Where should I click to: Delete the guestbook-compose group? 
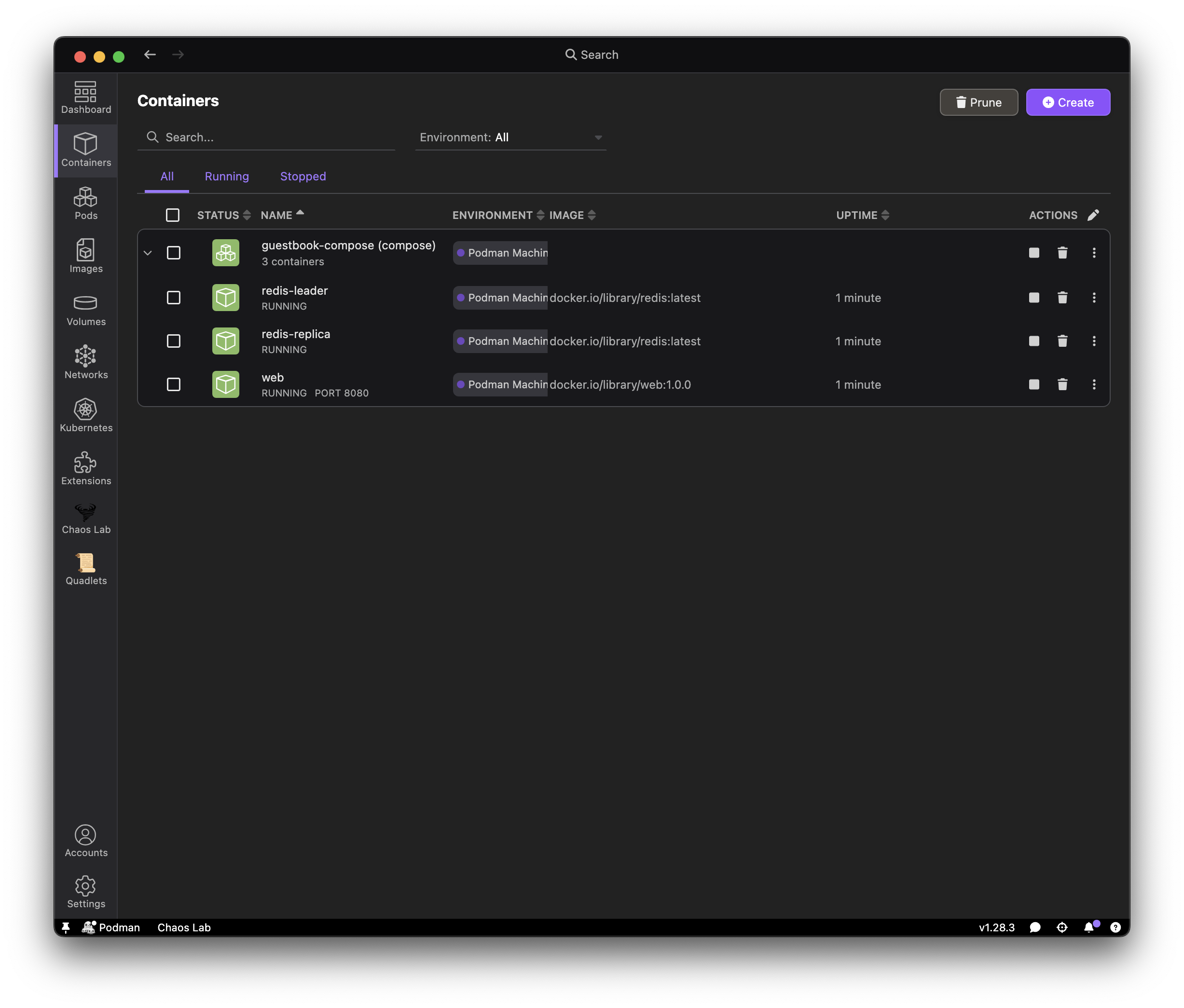point(1062,252)
